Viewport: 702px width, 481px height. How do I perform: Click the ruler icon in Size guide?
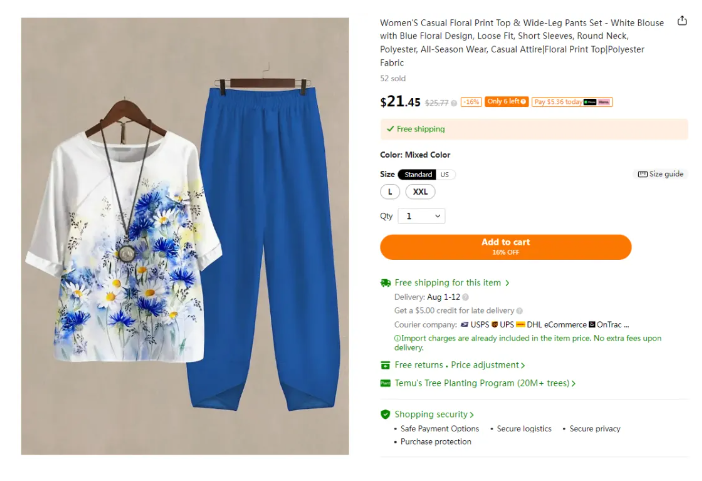coord(642,174)
